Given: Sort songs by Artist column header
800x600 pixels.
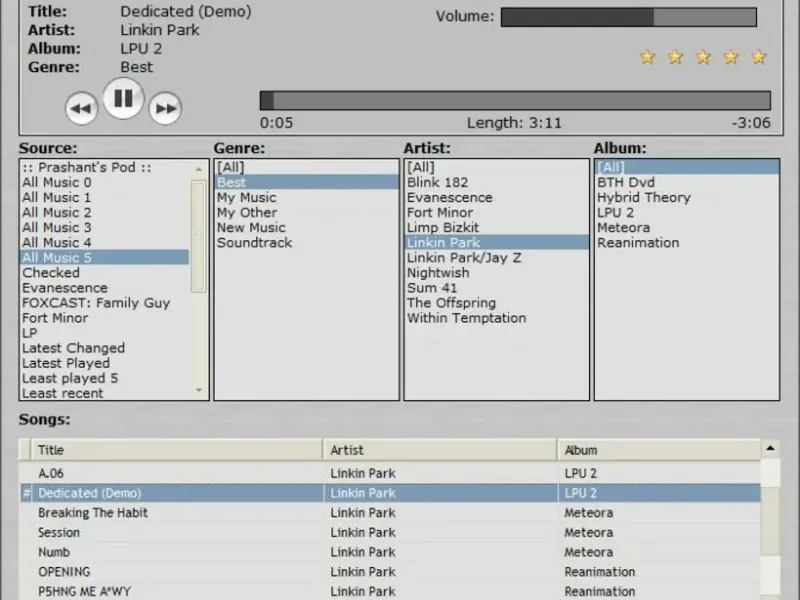Looking at the screenshot, I should pos(440,450).
